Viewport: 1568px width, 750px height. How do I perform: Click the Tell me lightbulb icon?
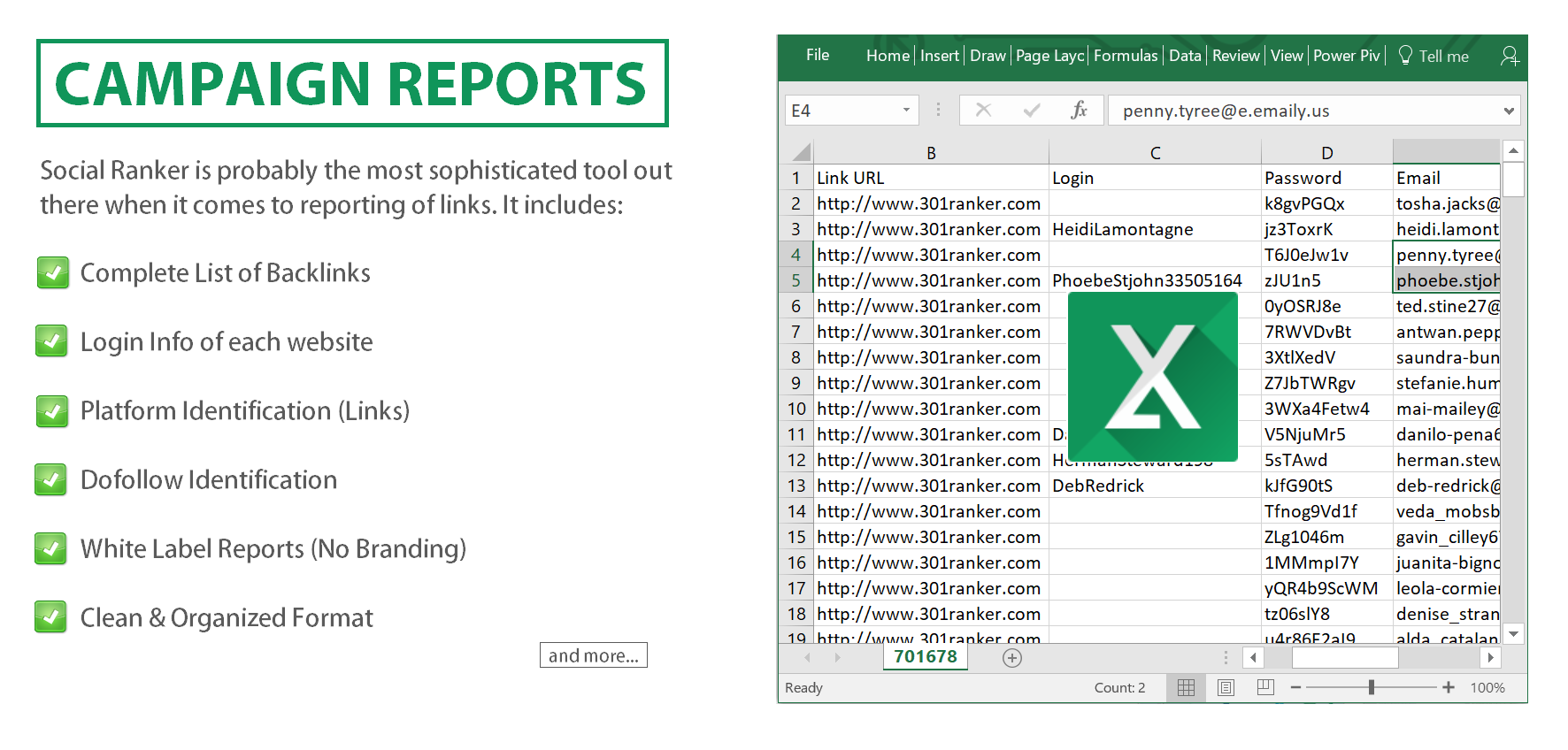click(1405, 56)
